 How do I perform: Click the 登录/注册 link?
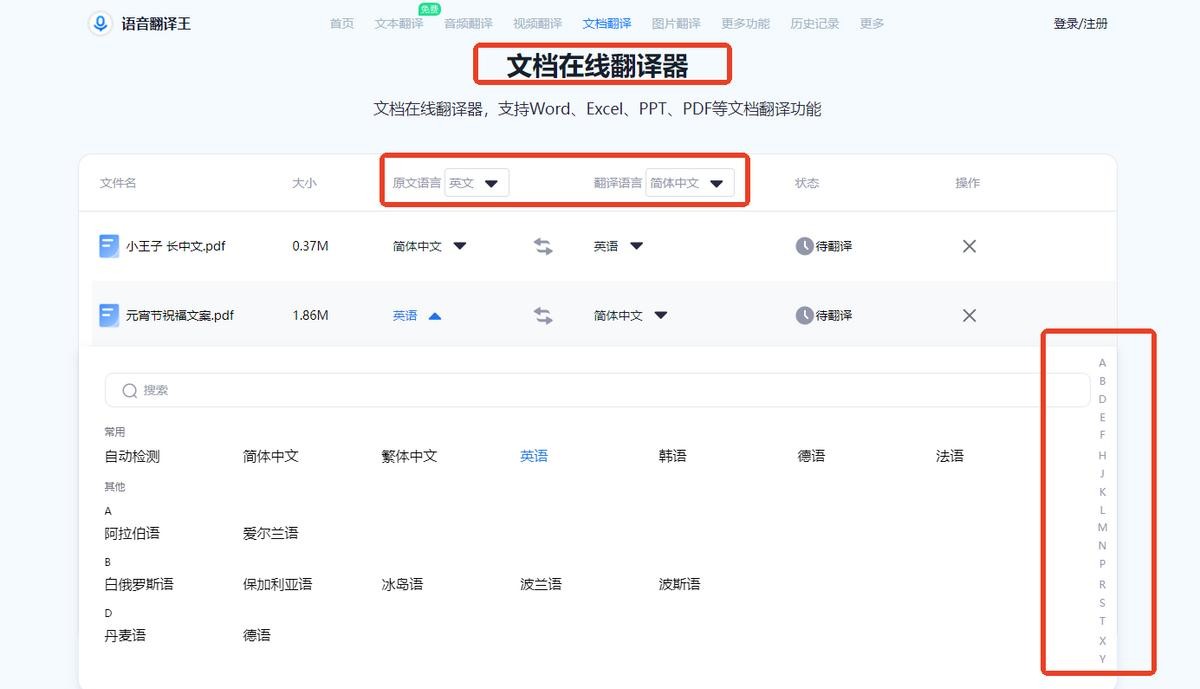[1080, 23]
